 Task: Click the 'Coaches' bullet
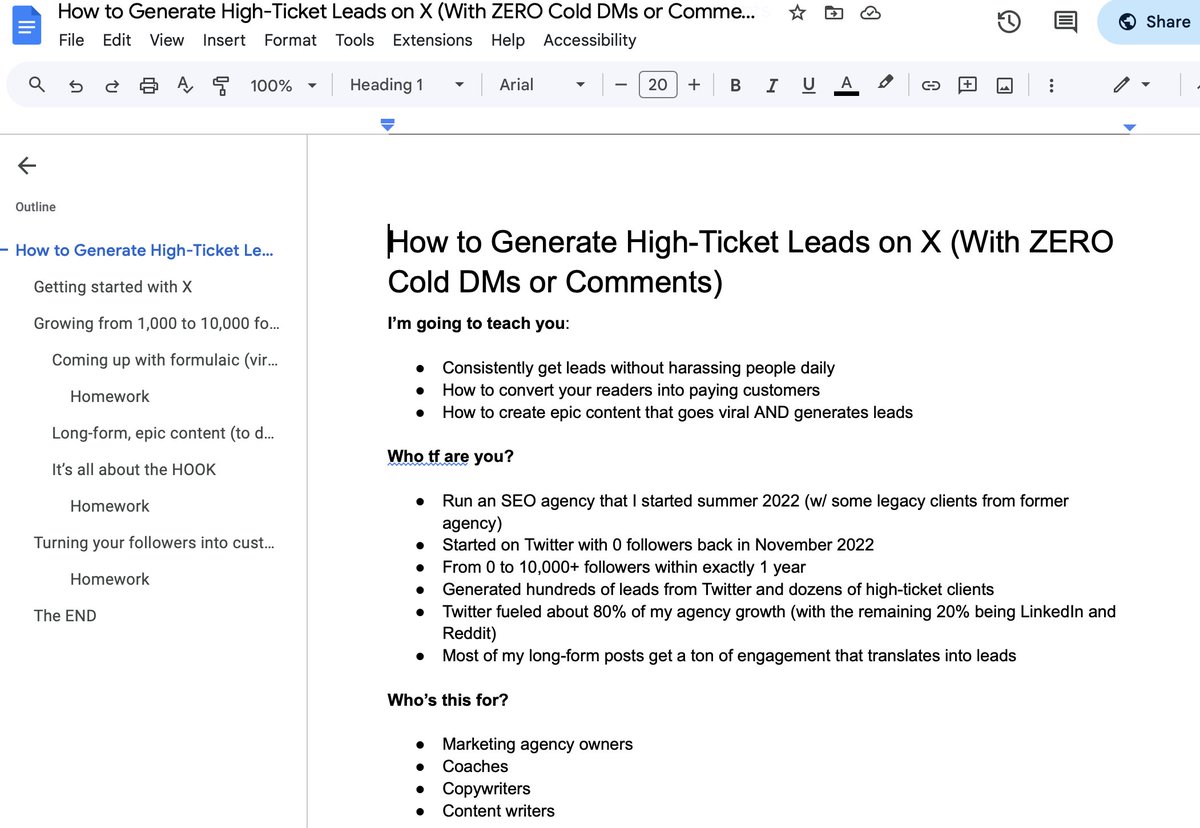tap(476, 767)
